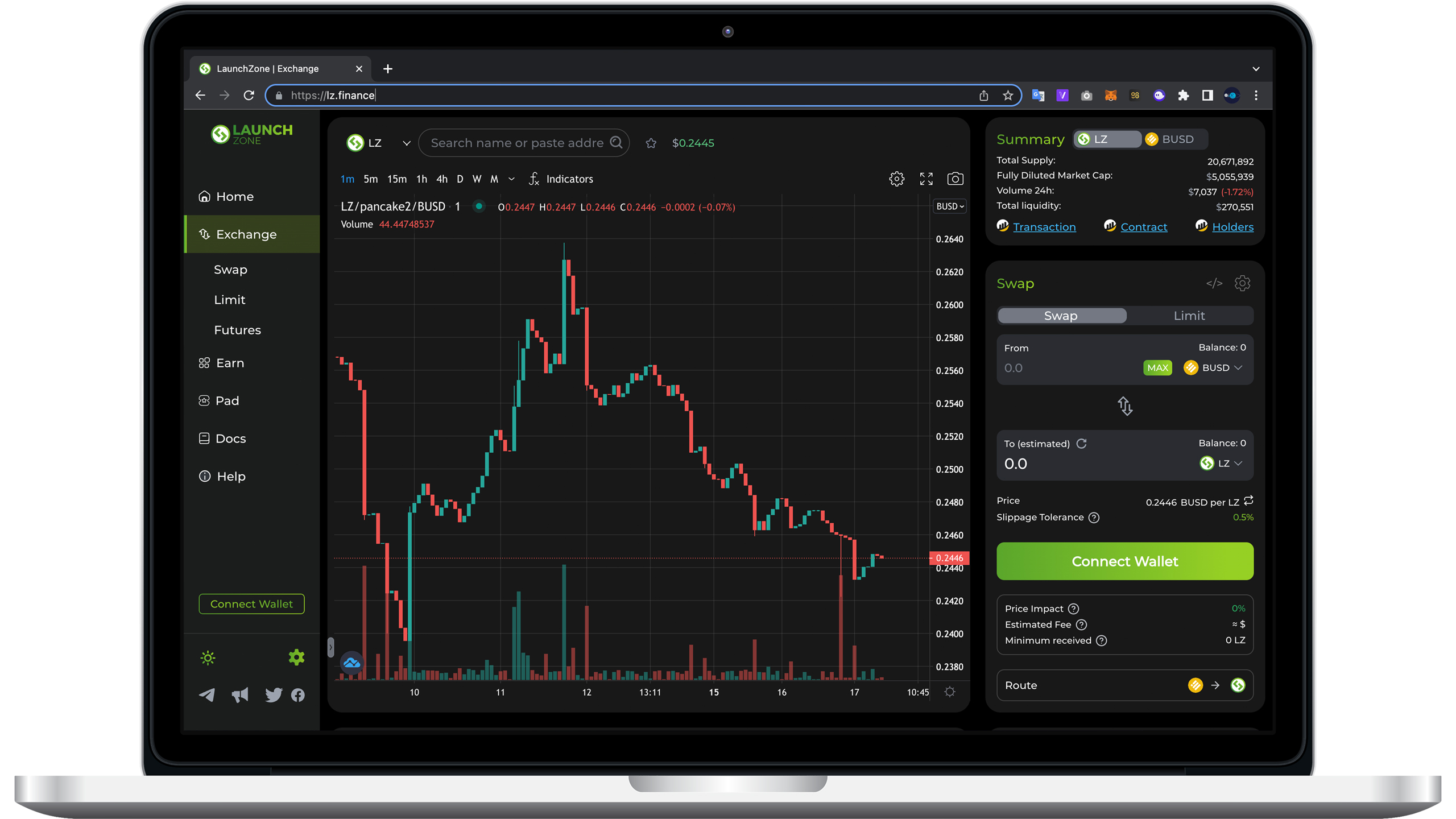Swap the From and To tokens arrow
1456x819 pixels.
[1124, 406]
